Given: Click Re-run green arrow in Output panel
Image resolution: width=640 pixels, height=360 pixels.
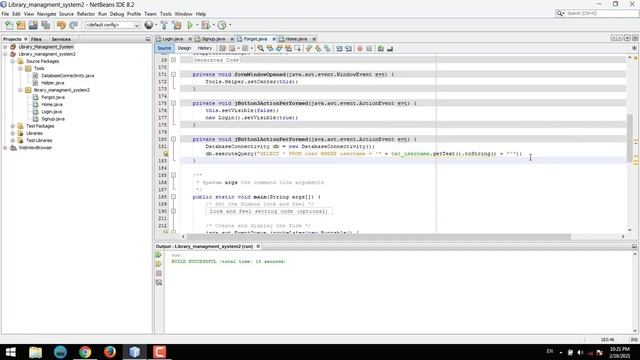Looking at the screenshot, I should click(x=159, y=255).
